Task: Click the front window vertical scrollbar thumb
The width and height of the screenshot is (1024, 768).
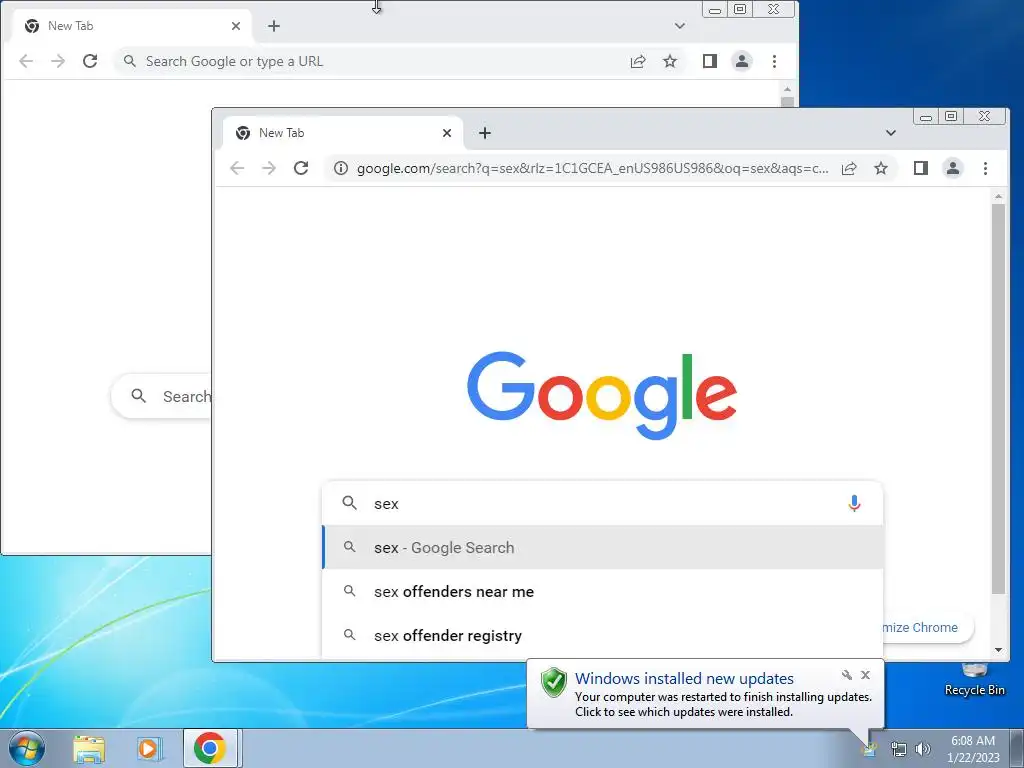Action: coord(998,398)
